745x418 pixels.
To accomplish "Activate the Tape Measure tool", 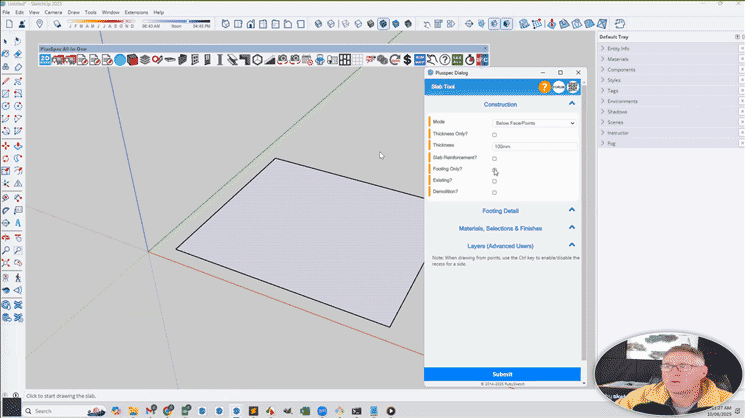I will 6,198.
